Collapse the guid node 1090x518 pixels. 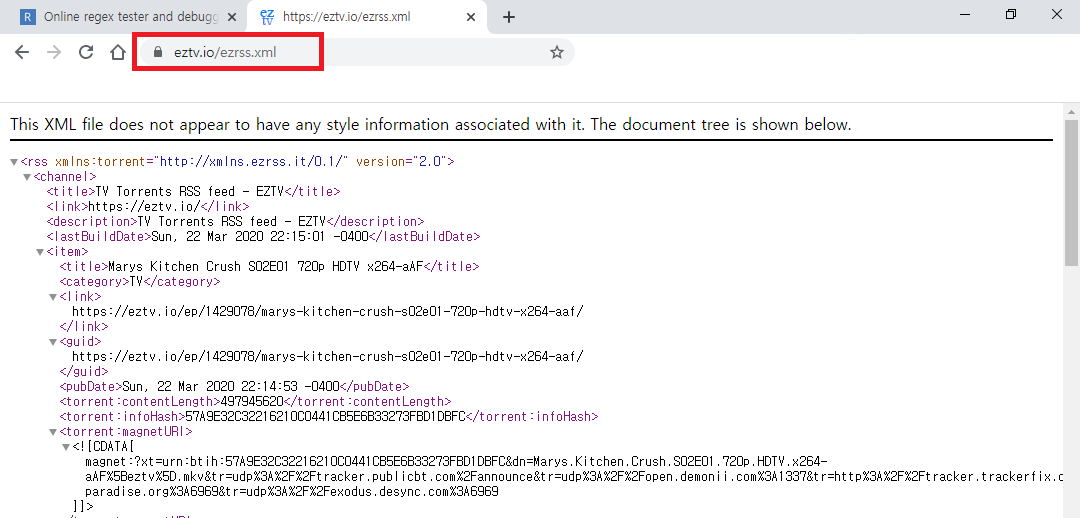pos(53,342)
